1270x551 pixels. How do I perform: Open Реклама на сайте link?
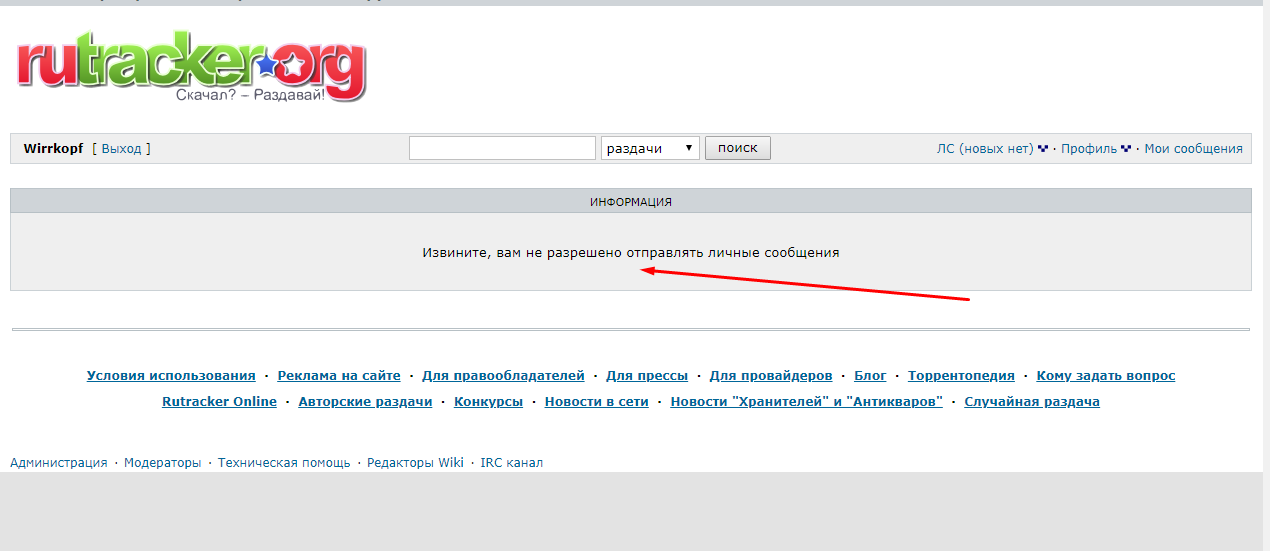pyautogui.click(x=339, y=376)
